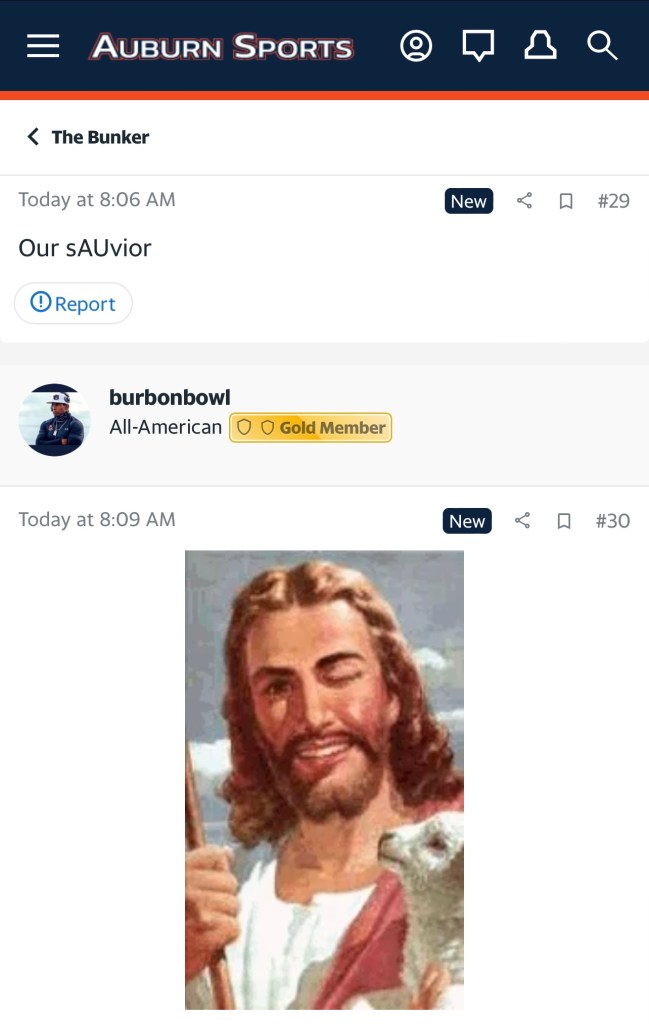Bookmark post #29
This screenshot has height=1024, width=649.
(x=566, y=201)
